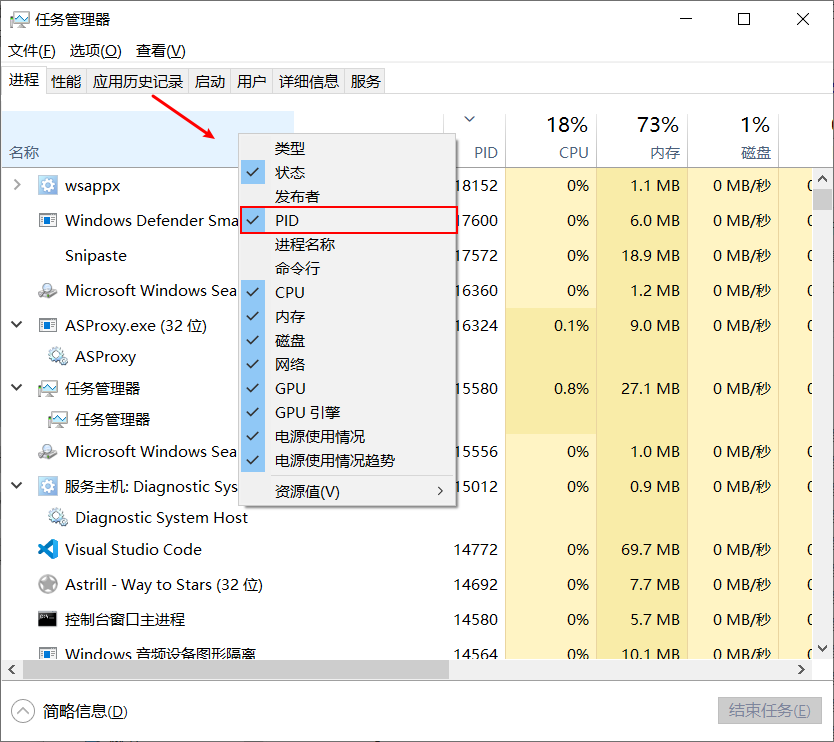The height and width of the screenshot is (742, 834).
Task: Switch to the 启动 tab
Action: click(x=210, y=81)
